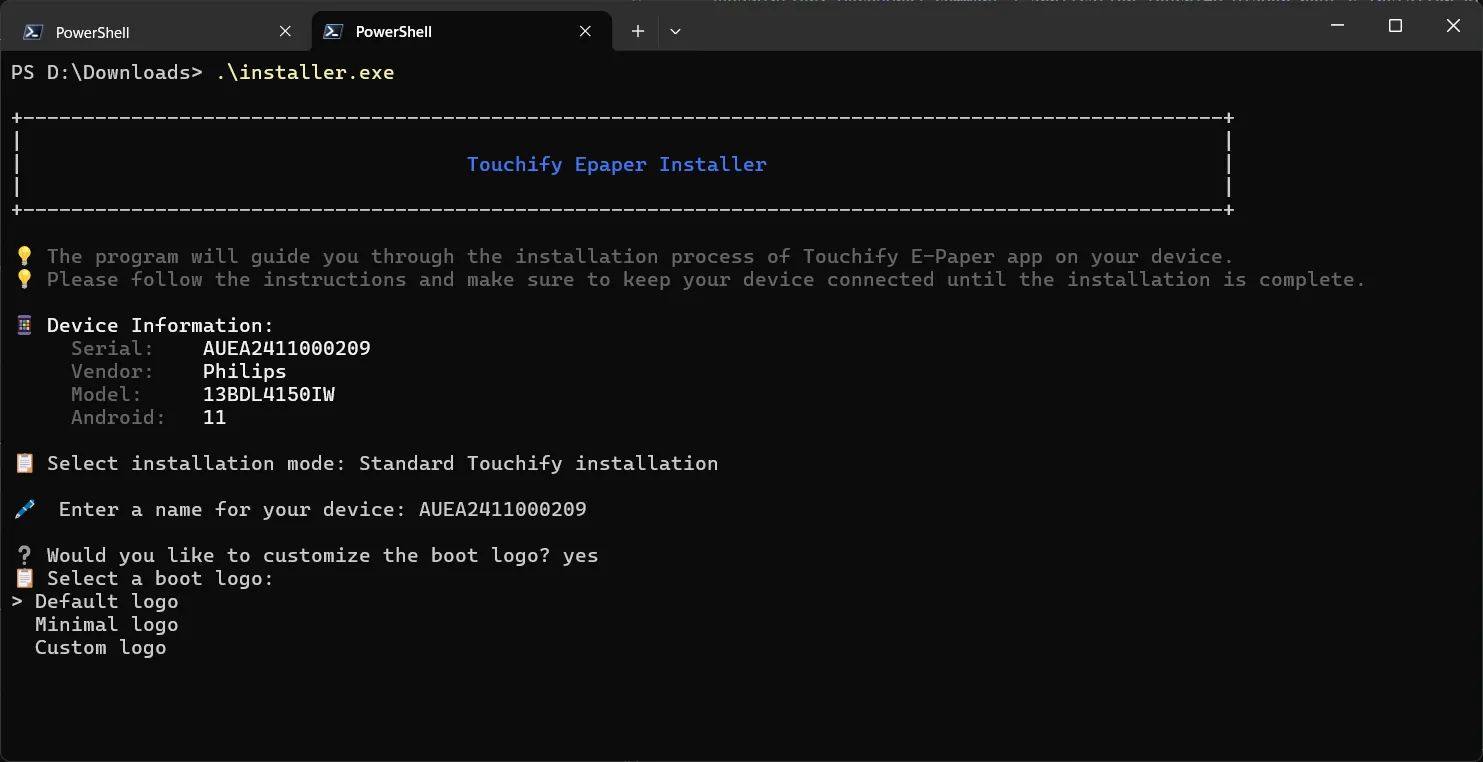
Task: Click the selection arrow beside Default logo
Action: [17, 602]
